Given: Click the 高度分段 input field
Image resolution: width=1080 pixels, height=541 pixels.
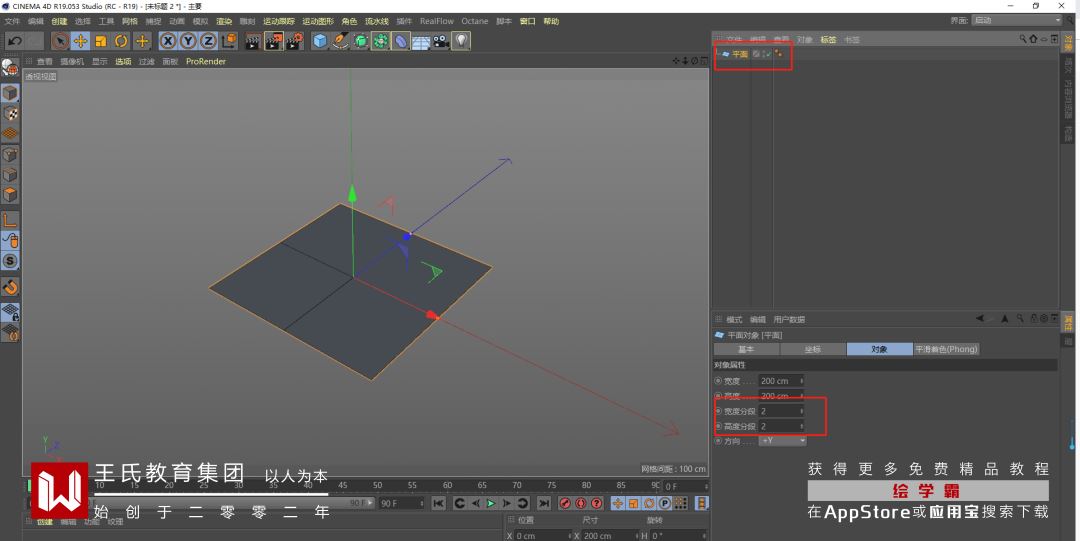Looking at the screenshot, I should point(778,426).
